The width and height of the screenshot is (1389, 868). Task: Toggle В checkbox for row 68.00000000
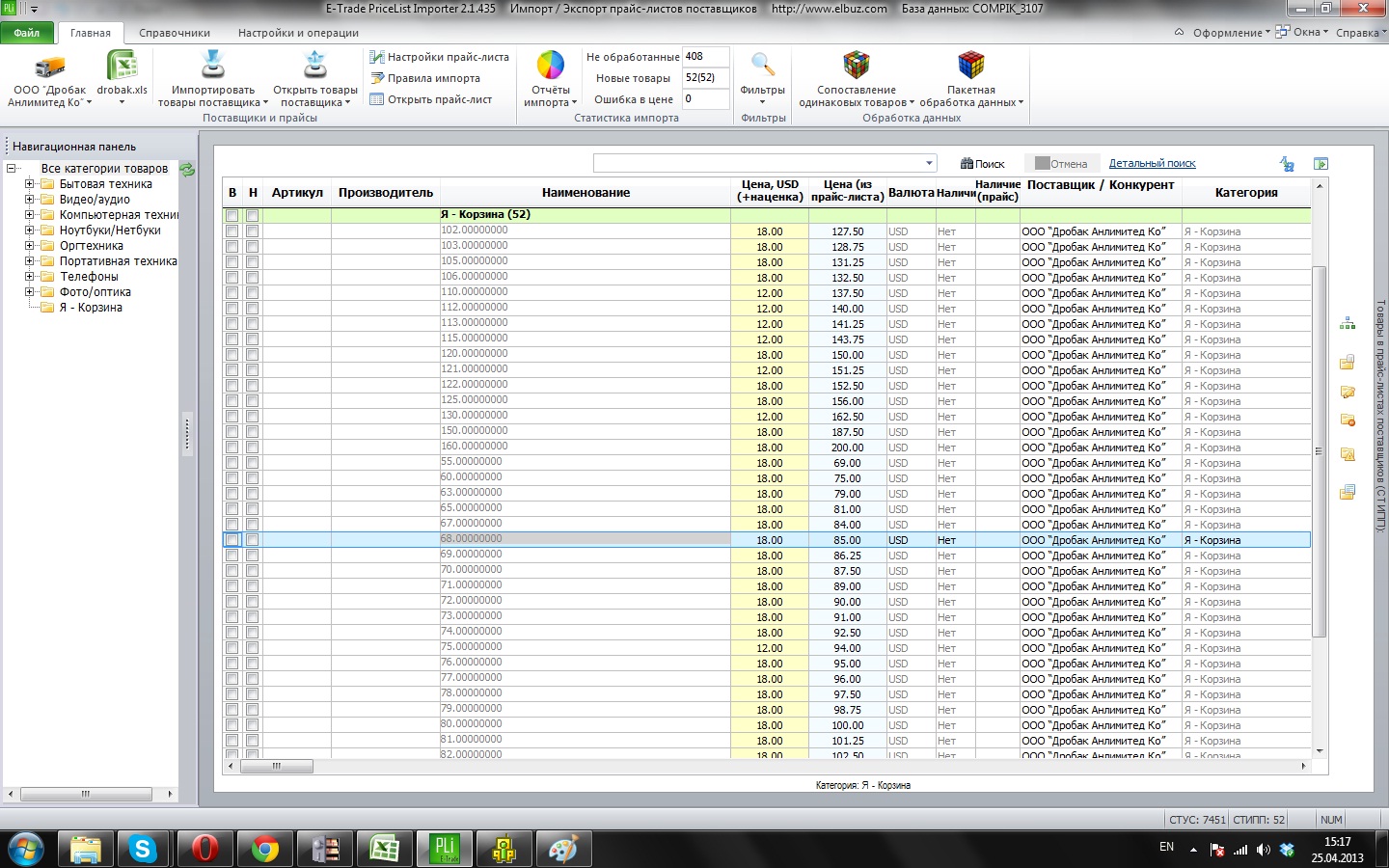click(x=232, y=540)
